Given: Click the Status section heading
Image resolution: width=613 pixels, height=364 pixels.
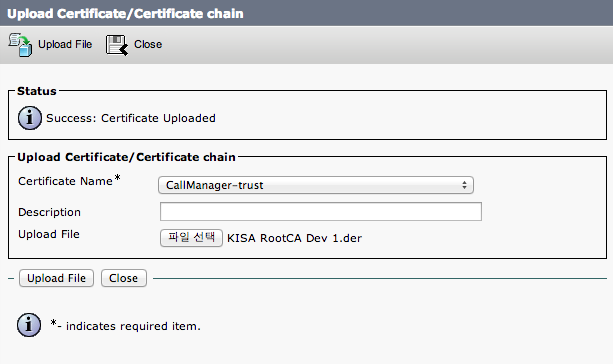Looking at the screenshot, I should 37,91.
